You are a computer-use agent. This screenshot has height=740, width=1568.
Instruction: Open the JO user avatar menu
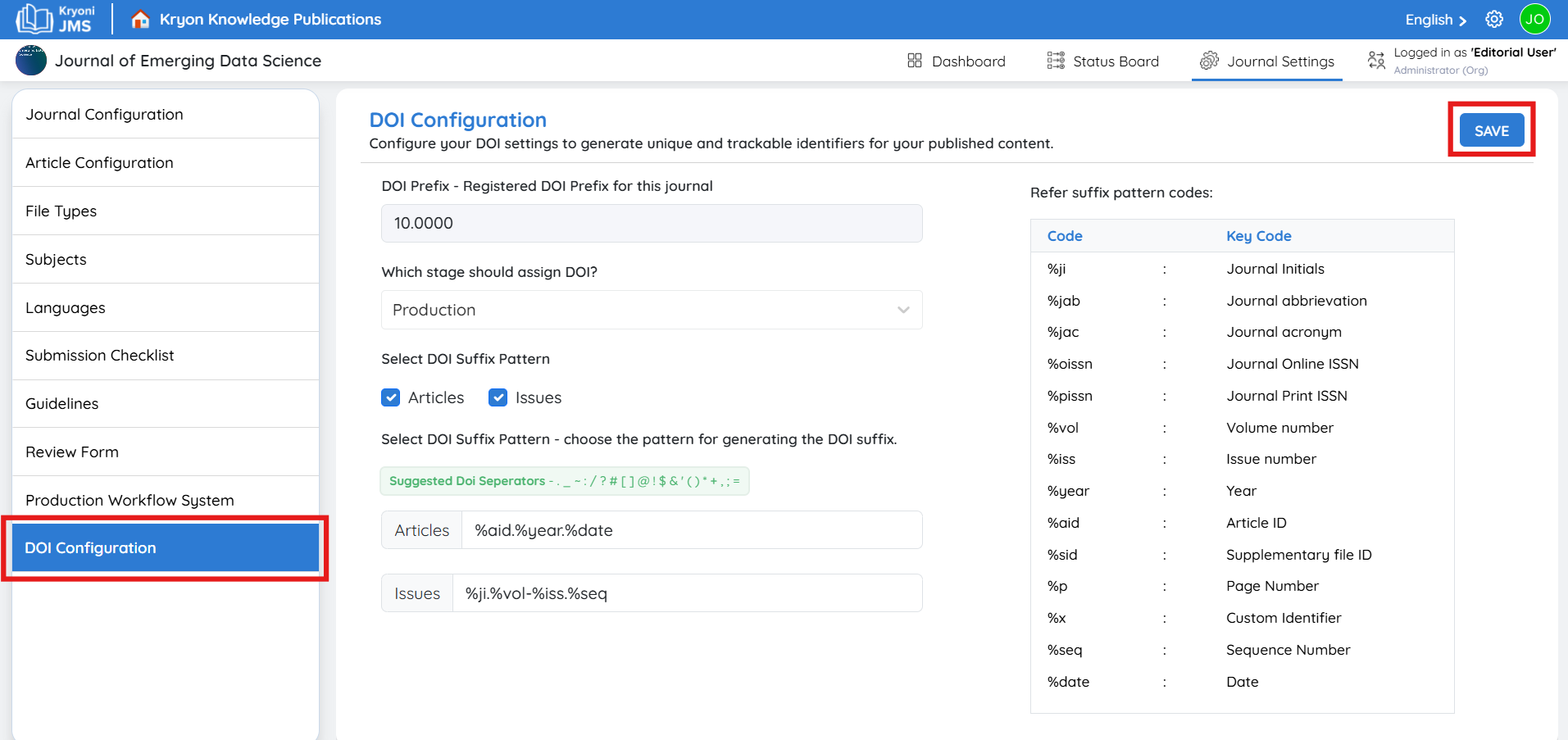click(x=1534, y=19)
